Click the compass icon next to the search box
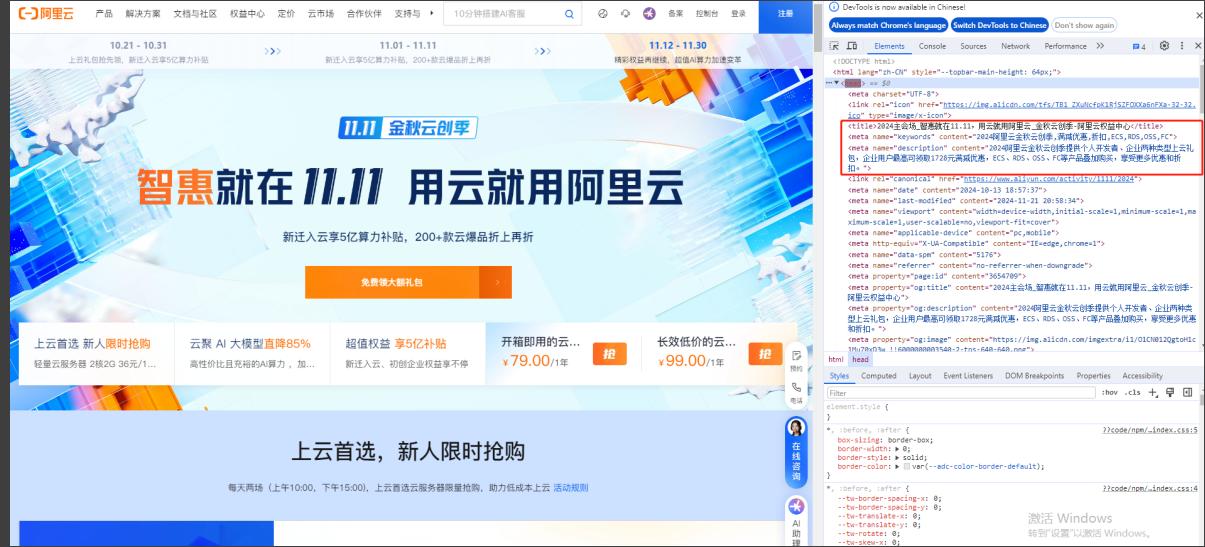The height and width of the screenshot is (547, 1205). click(602, 14)
